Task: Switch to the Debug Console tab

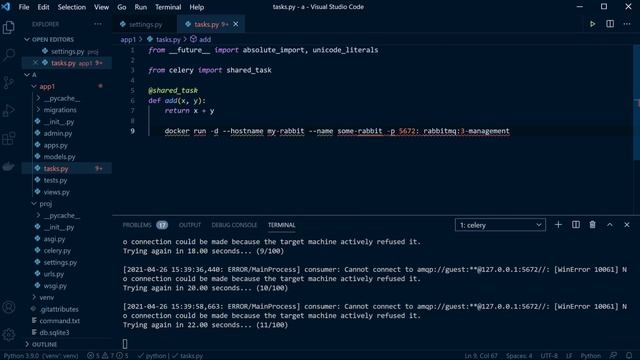Action: pos(234,225)
